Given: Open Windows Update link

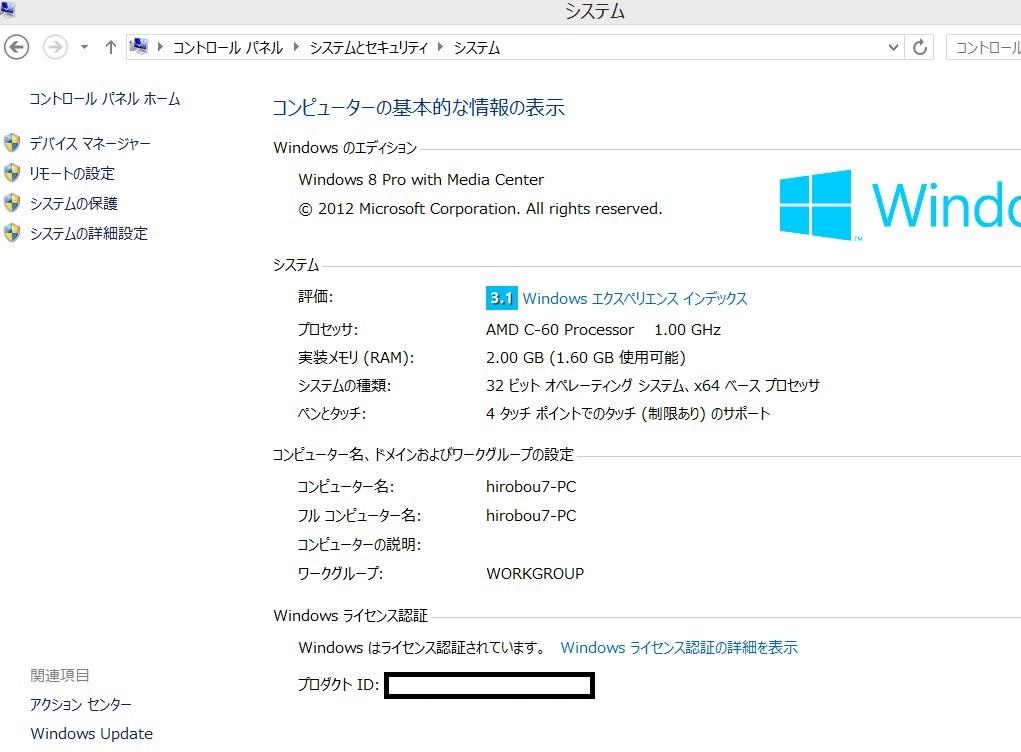Looking at the screenshot, I should pyautogui.click(x=92, y=734).
